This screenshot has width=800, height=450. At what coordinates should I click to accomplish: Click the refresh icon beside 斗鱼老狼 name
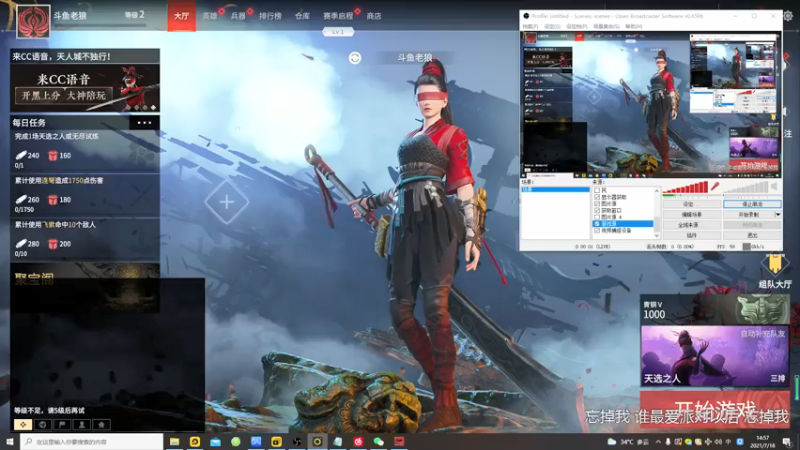click(x=355, y=58)
